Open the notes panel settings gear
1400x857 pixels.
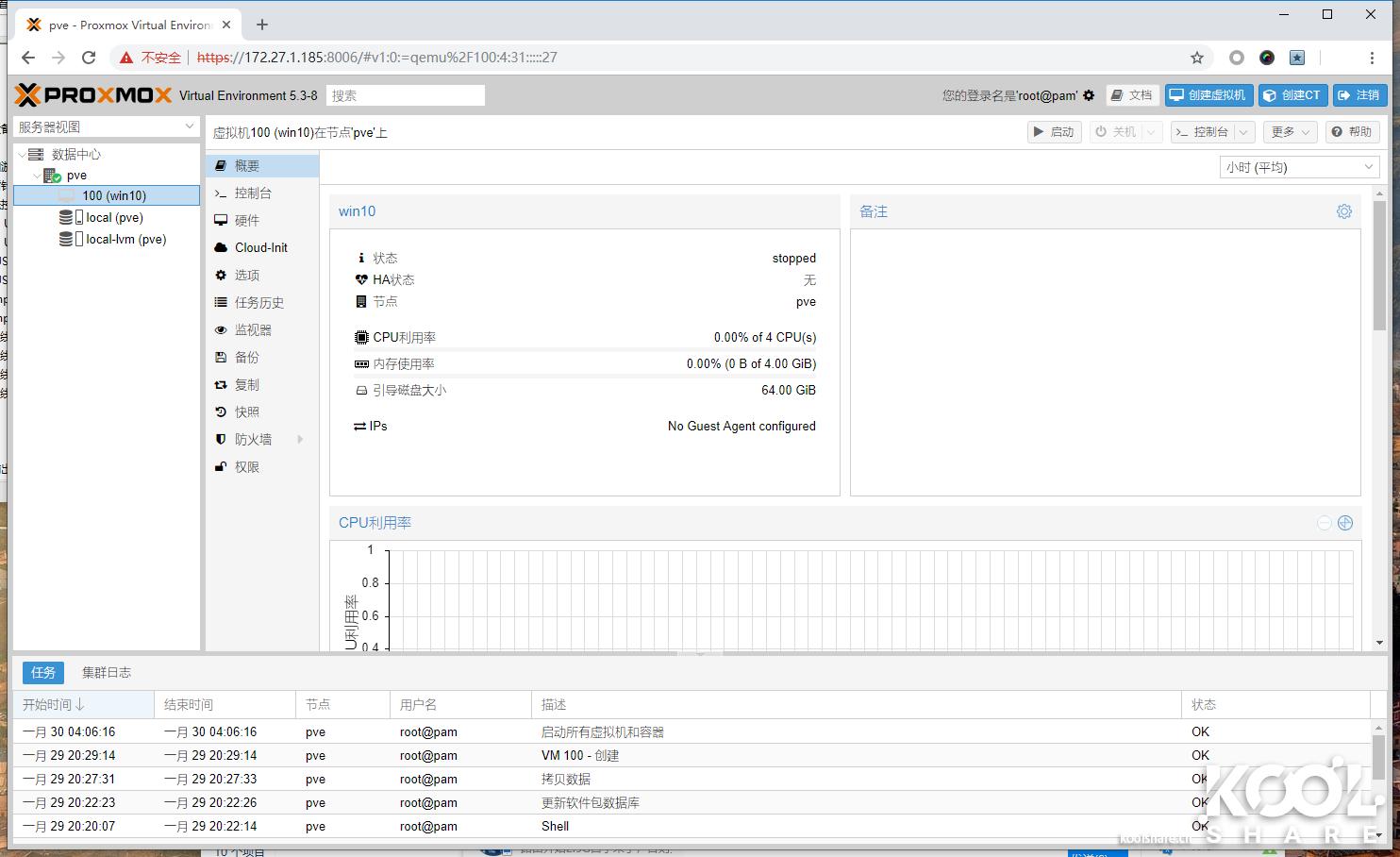[1343, 211]
